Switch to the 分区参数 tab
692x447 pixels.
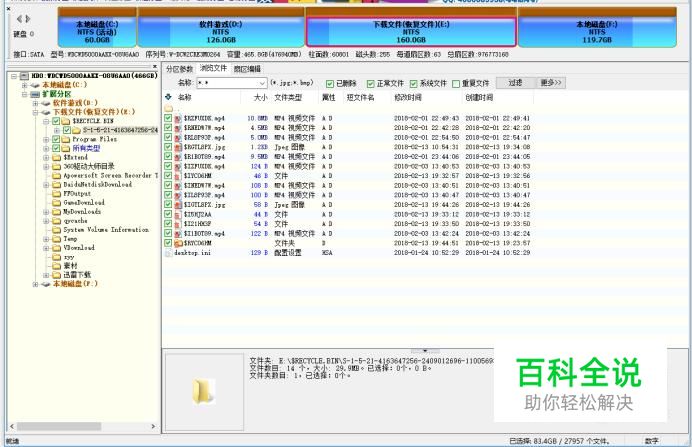tap(179, 69)
